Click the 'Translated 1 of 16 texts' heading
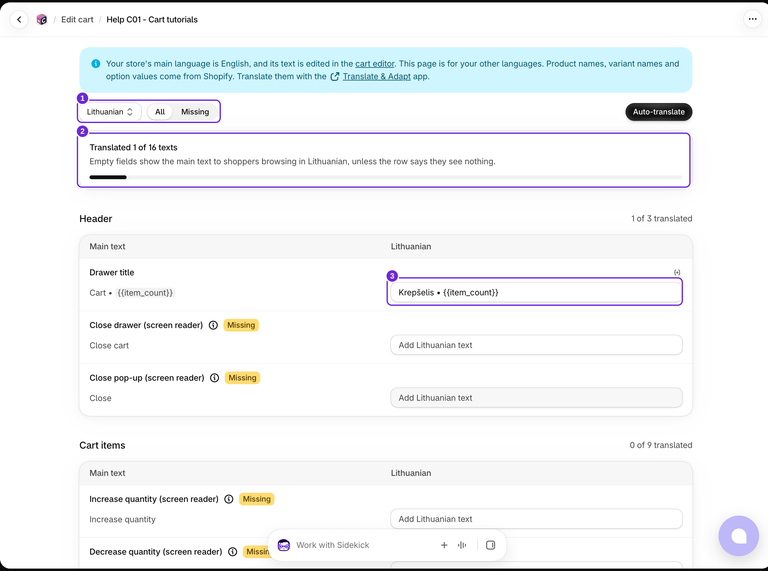Screen dimensions: 768x571 133,147
